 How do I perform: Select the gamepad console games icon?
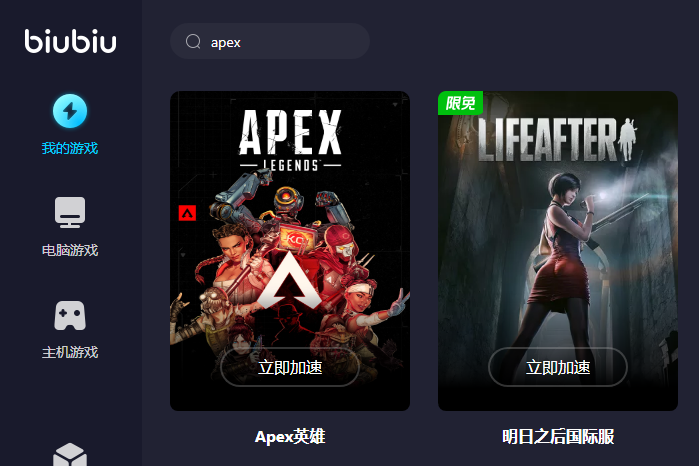70,315
